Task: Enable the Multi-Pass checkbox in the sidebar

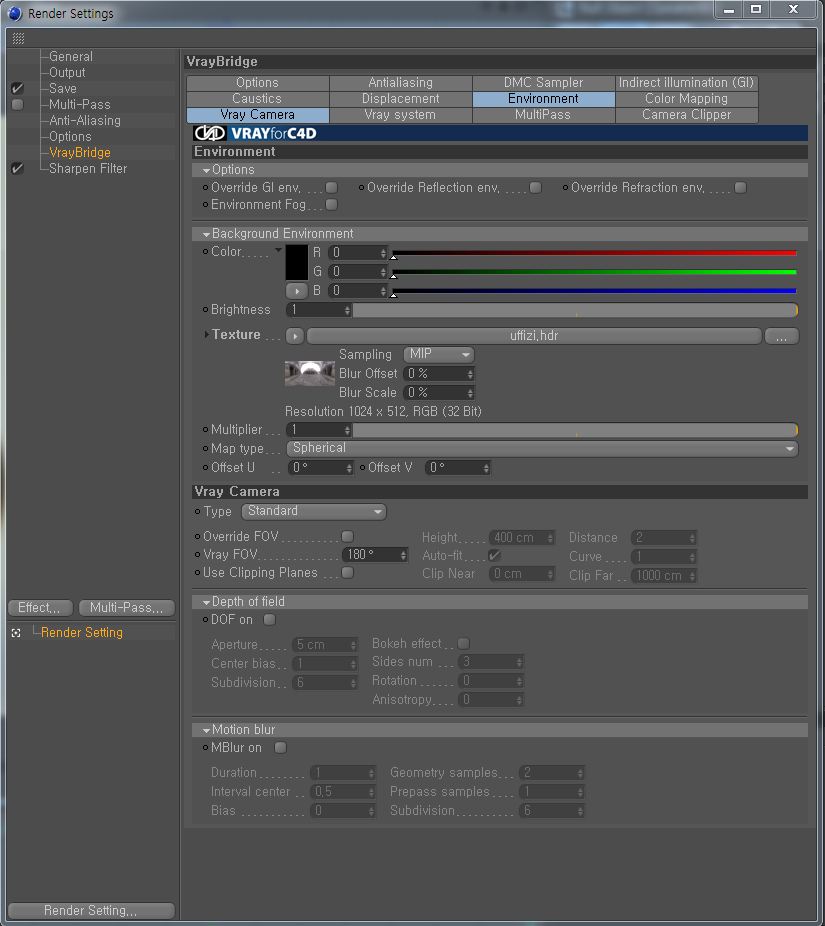Action: [x=18, y=105]
